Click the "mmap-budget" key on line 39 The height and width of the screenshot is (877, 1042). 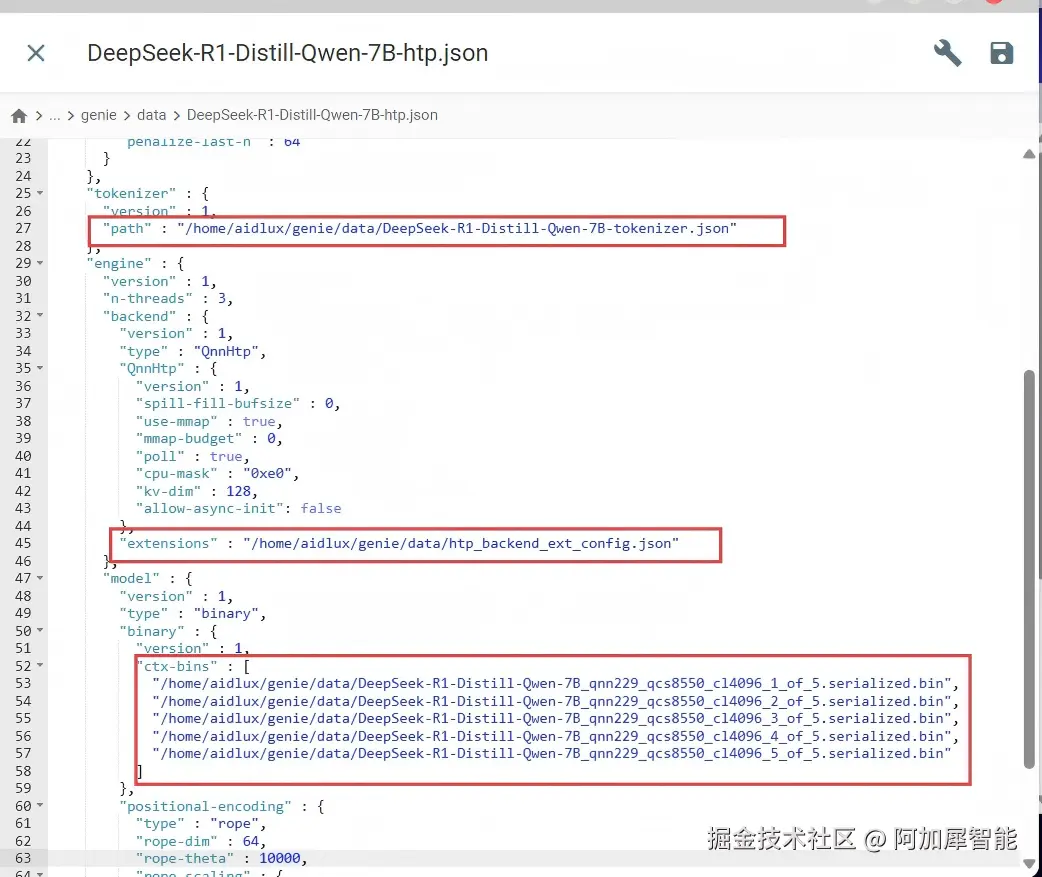coord(189,438)
